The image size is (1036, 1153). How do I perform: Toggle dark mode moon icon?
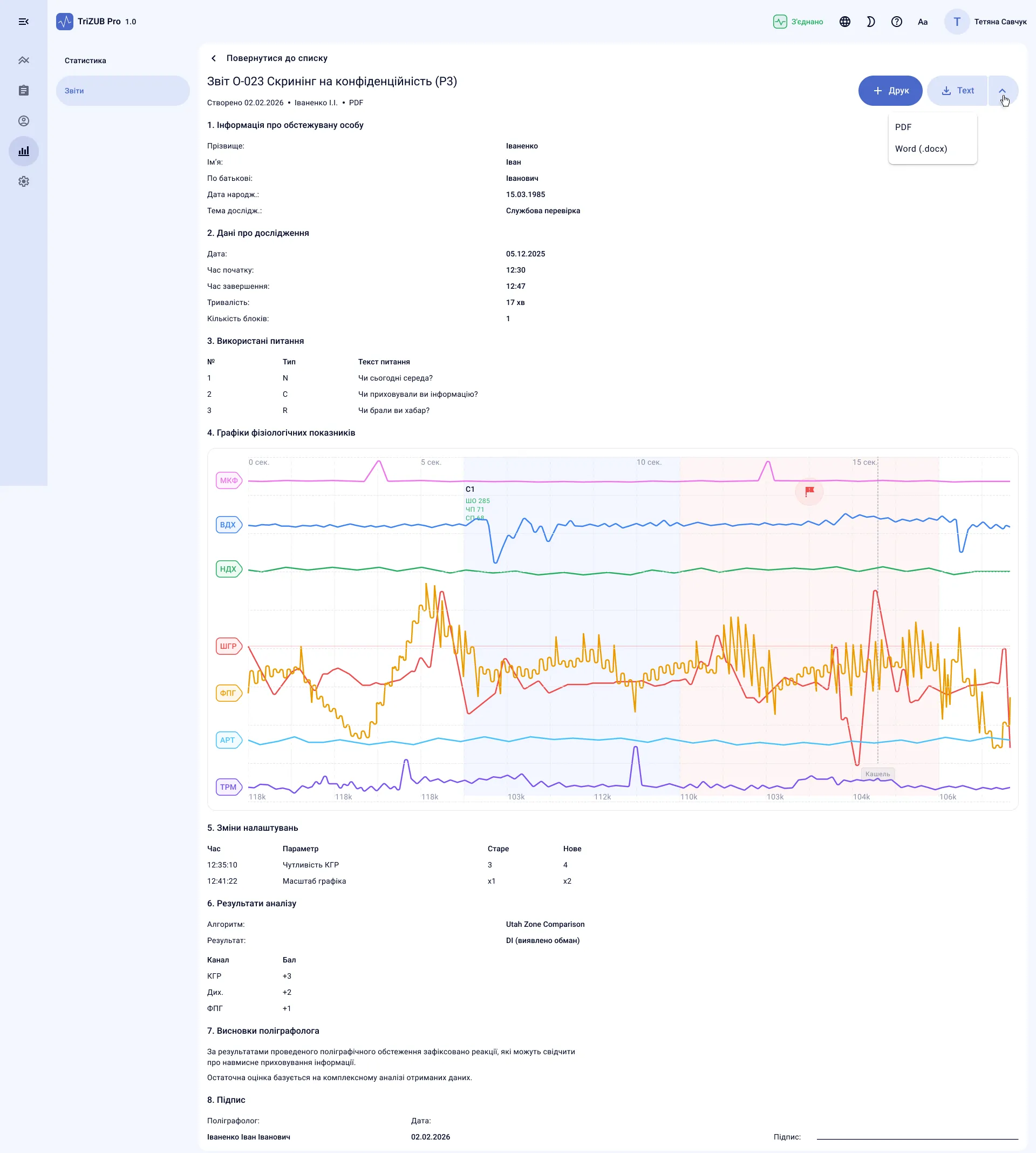(870, 22)
